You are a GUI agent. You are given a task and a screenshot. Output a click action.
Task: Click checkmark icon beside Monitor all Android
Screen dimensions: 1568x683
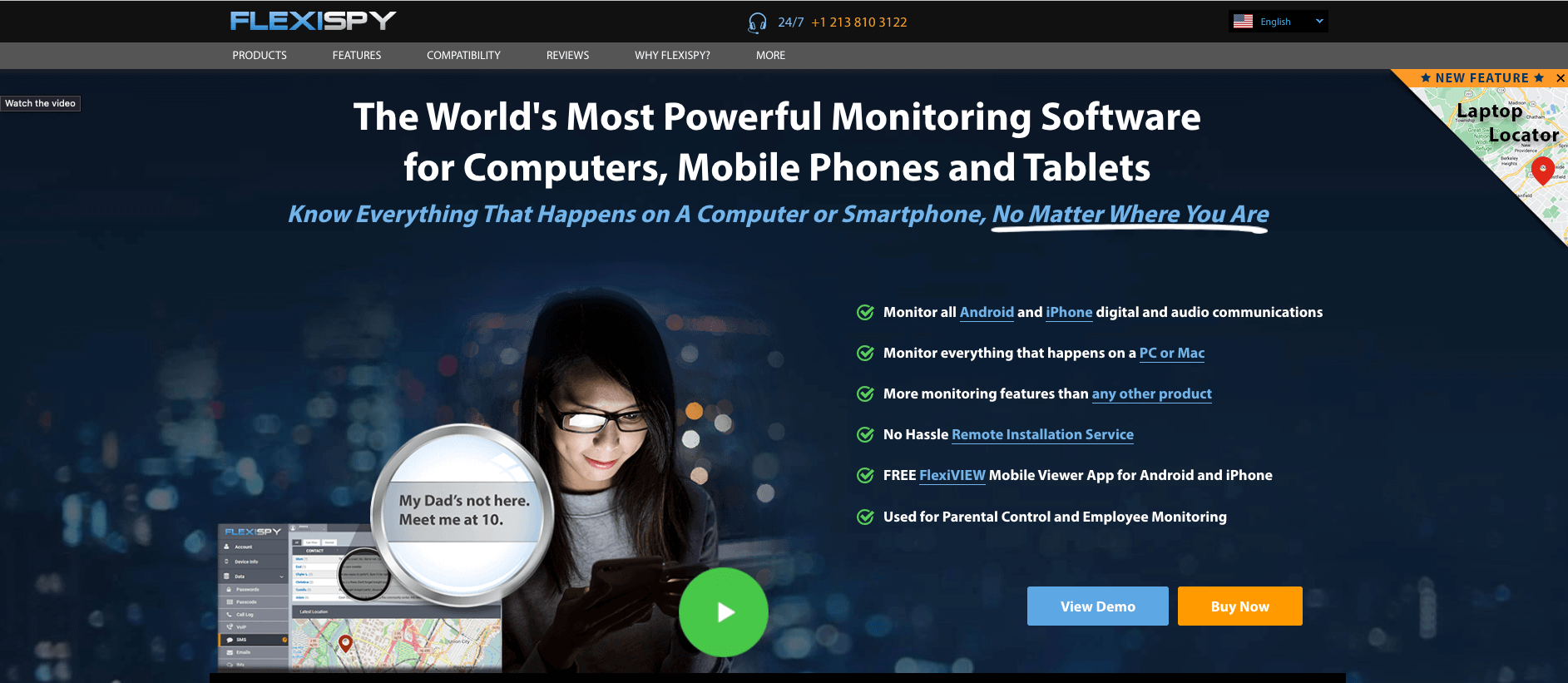click(865, 313)
